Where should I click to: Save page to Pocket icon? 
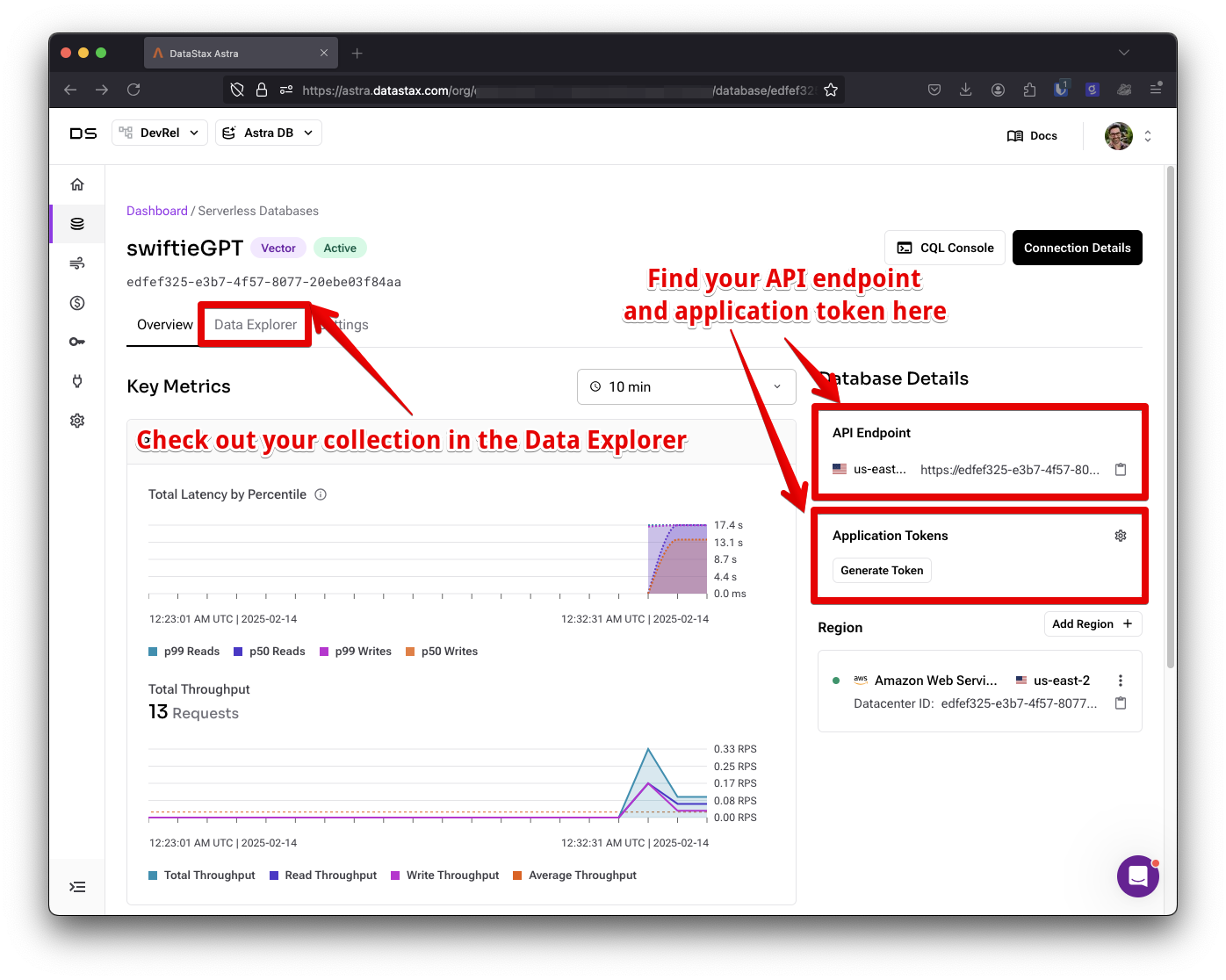click(x=934, y=90)
